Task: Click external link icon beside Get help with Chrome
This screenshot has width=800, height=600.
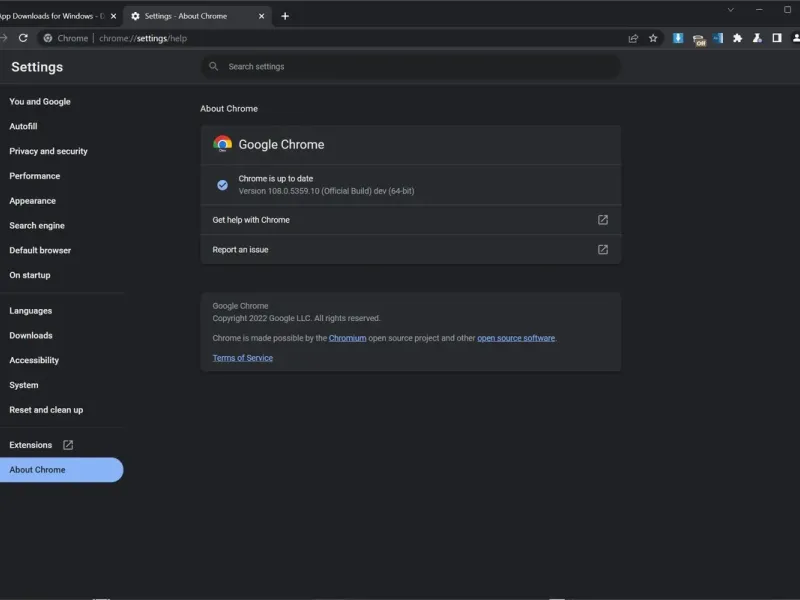Action: click(x=603, y=220)
